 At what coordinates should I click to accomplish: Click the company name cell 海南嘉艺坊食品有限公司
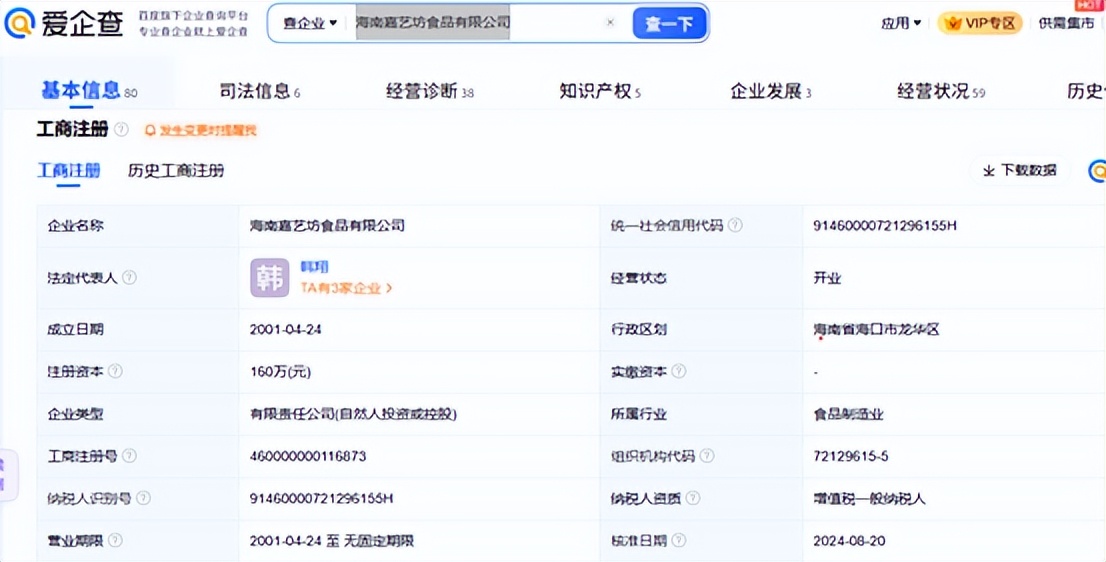pyautogui.click(x=327, y=226)
